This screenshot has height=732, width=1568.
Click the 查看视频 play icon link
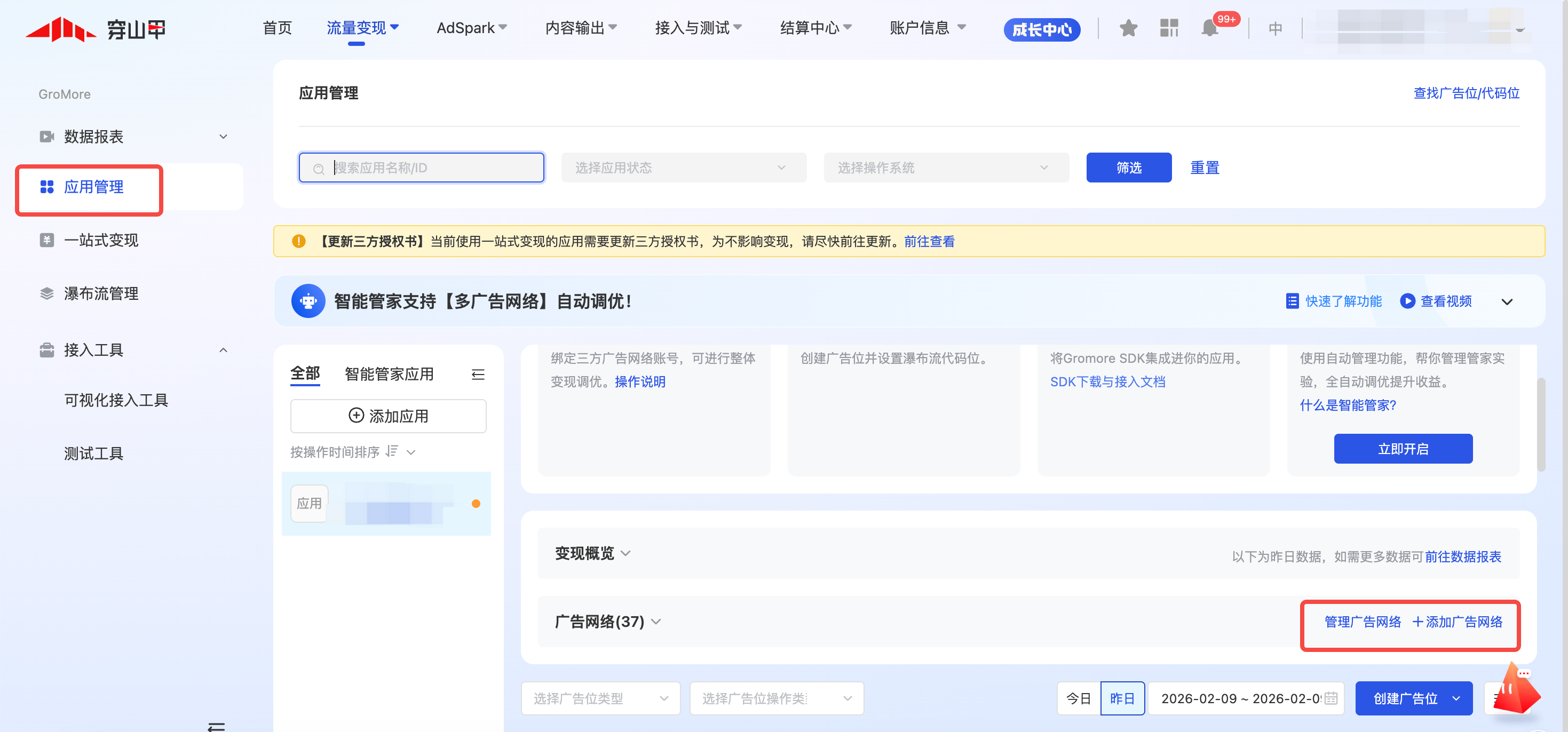[1407, 301]
